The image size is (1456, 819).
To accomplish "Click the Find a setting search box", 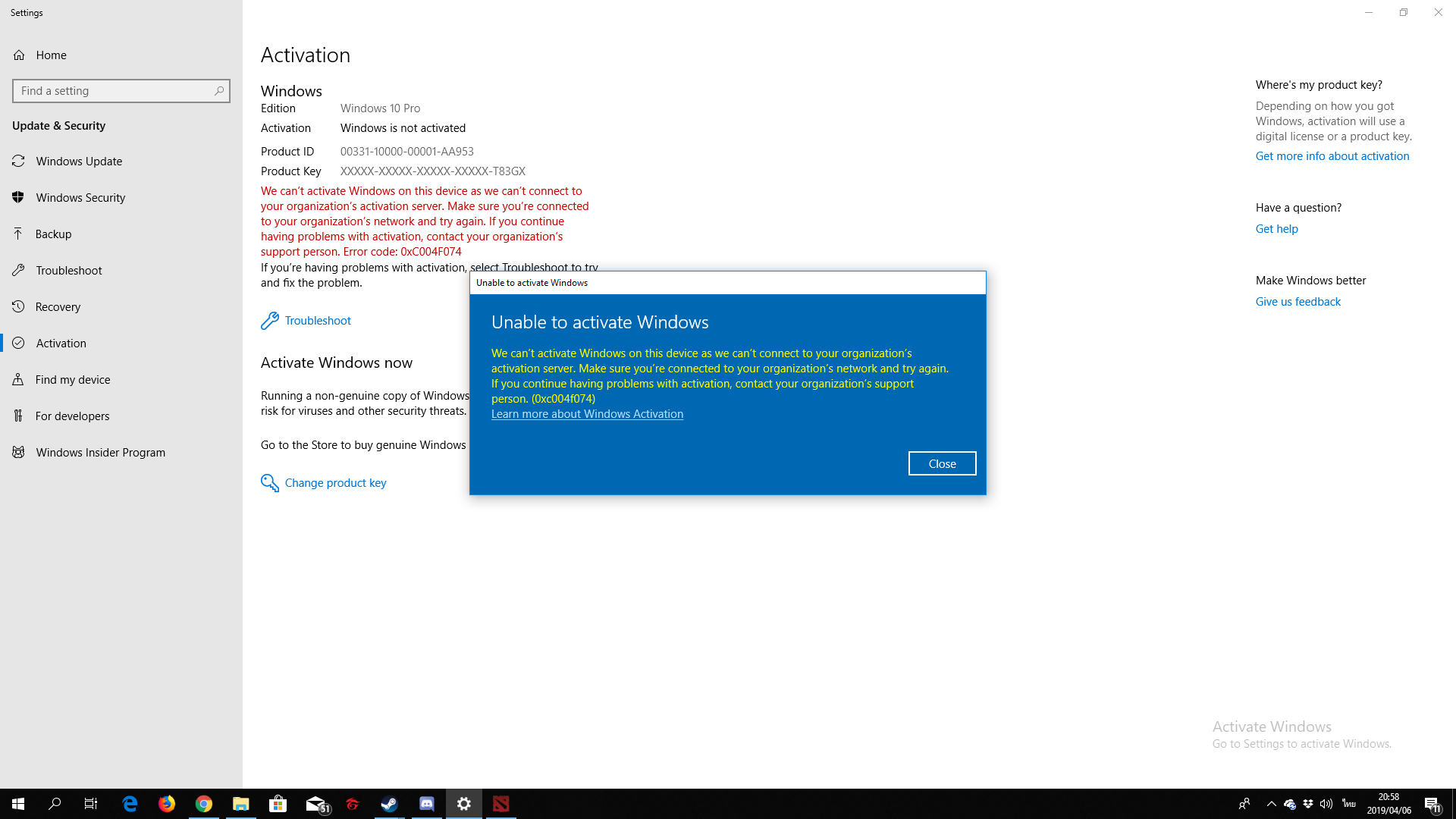I will 121,91.
